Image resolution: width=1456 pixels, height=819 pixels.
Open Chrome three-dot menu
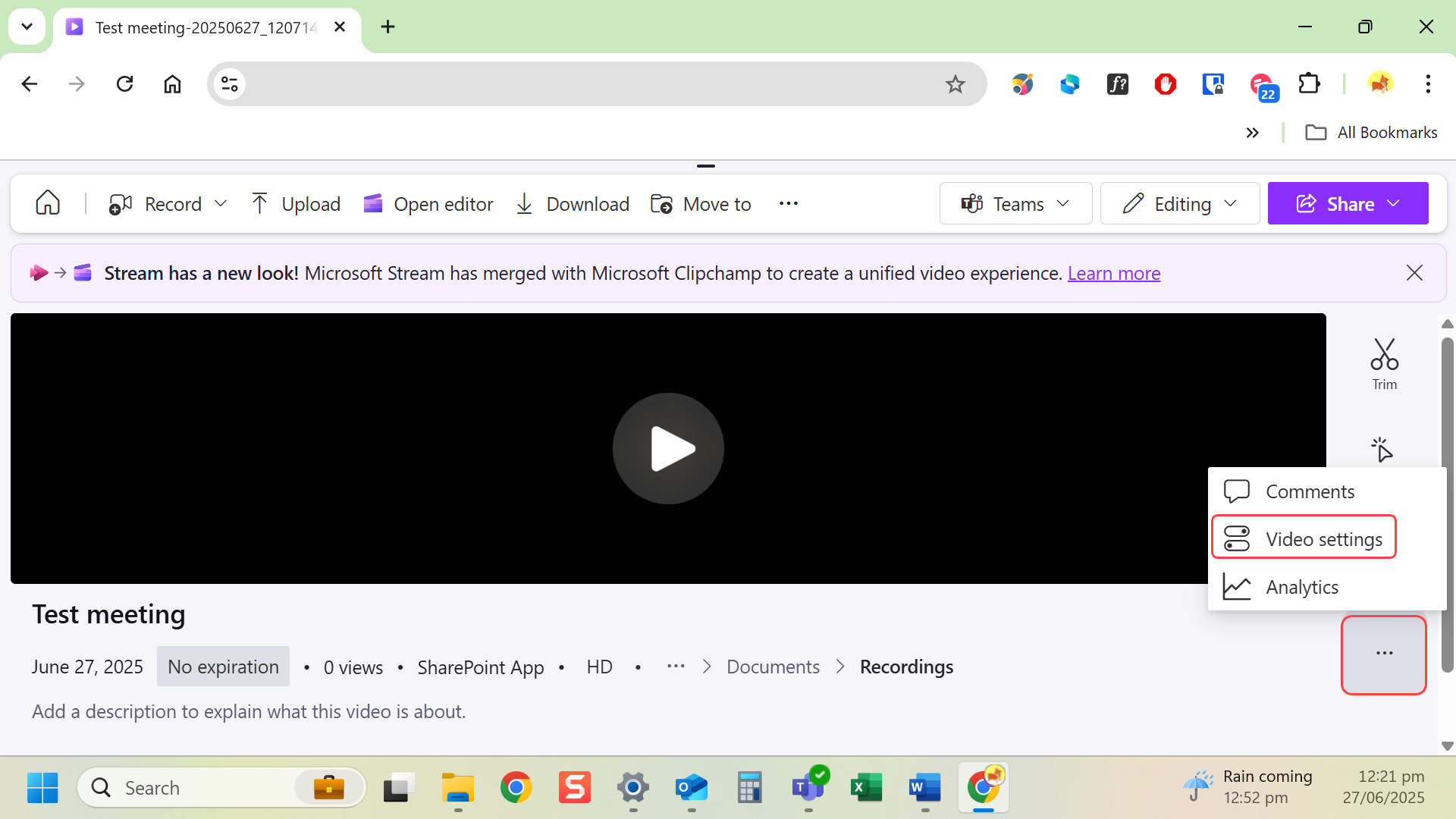1428,83
